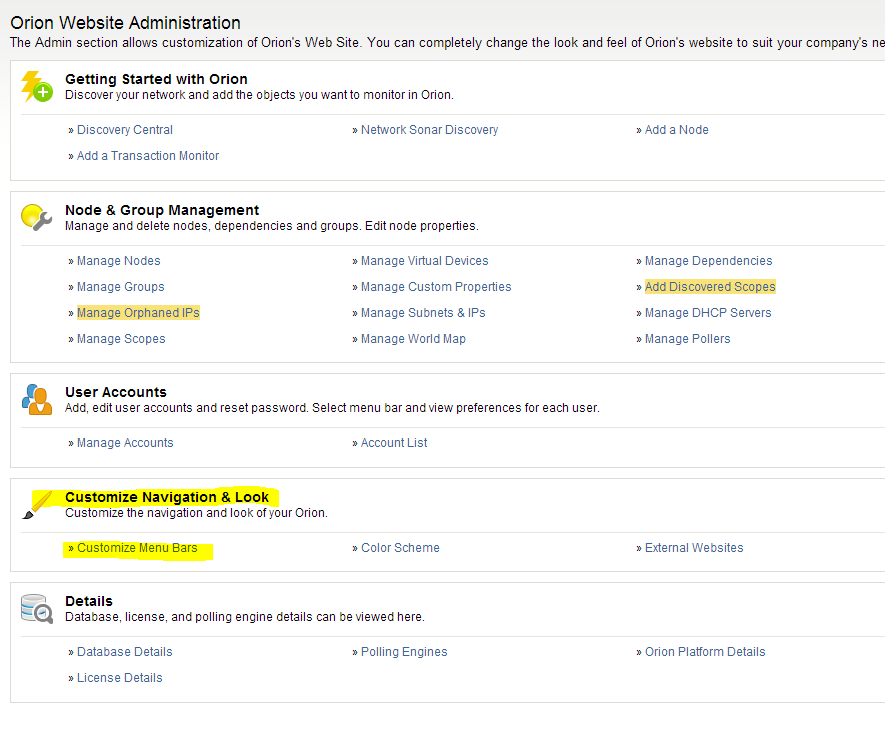View Database Details

pyautogui.click(x=125, y=652)
